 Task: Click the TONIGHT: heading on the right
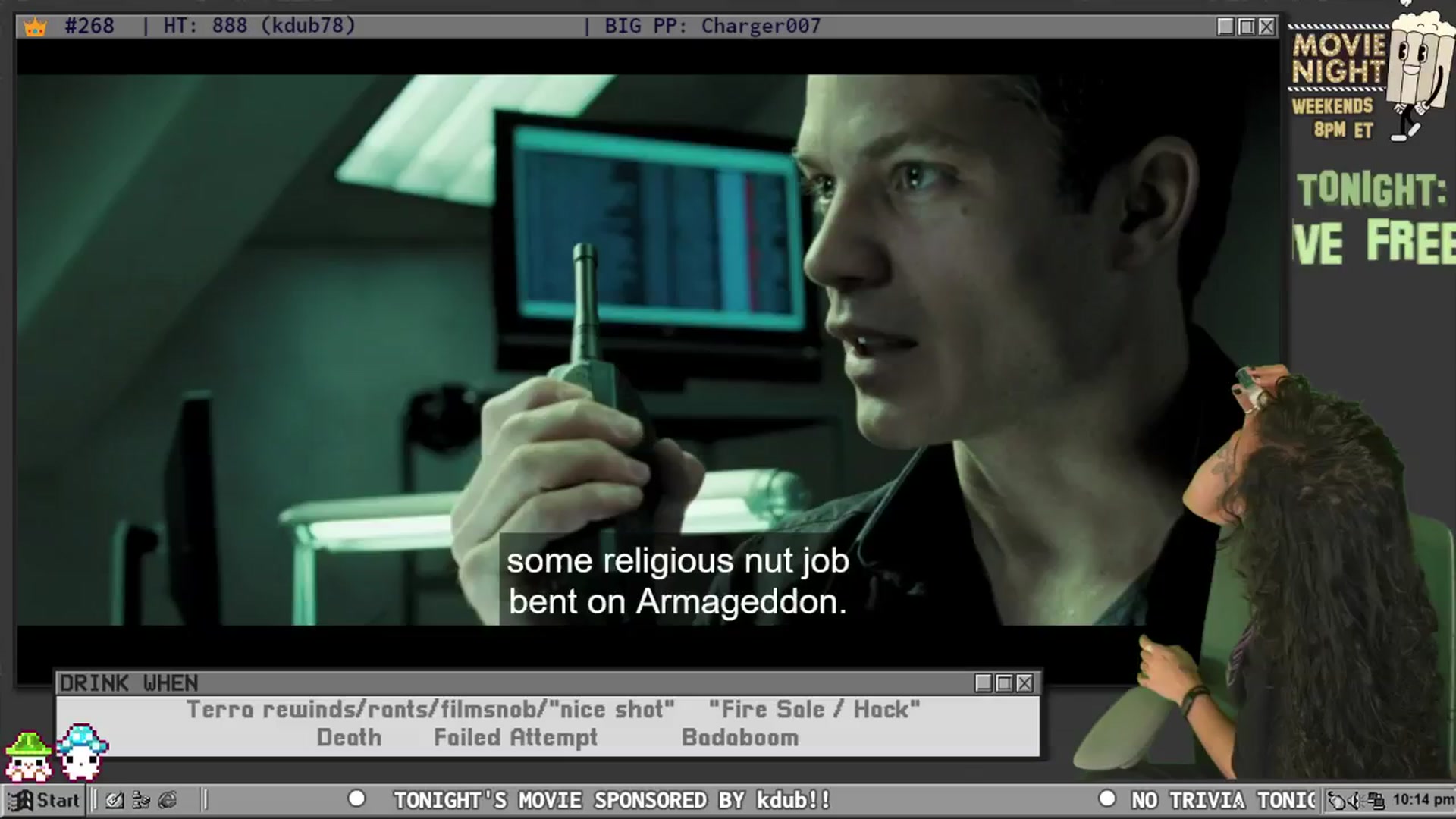1371,190
